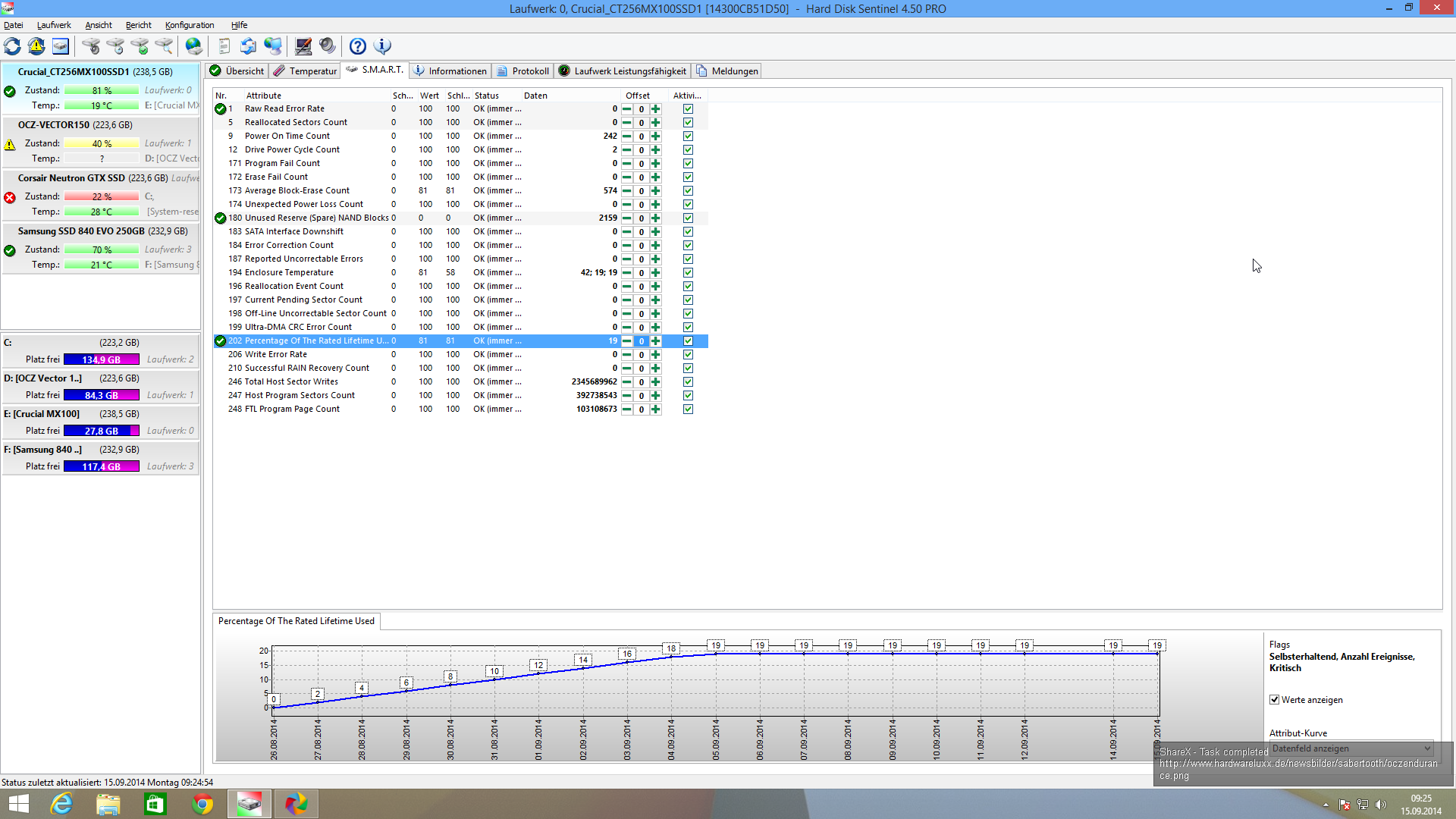Click the yellow warning icon beside OCZ-VECTOR150
This screenshot has width=1456, height=819.
pyautogui.click(x=10, y=144)
